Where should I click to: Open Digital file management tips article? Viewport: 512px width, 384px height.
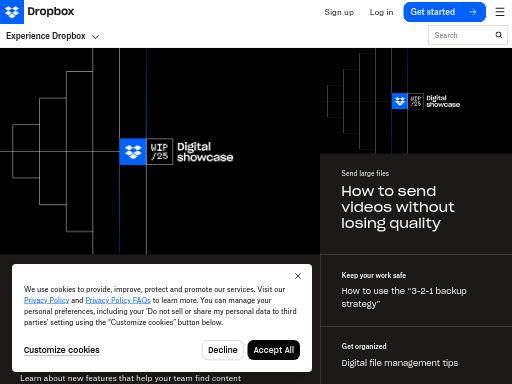(399, 363)
